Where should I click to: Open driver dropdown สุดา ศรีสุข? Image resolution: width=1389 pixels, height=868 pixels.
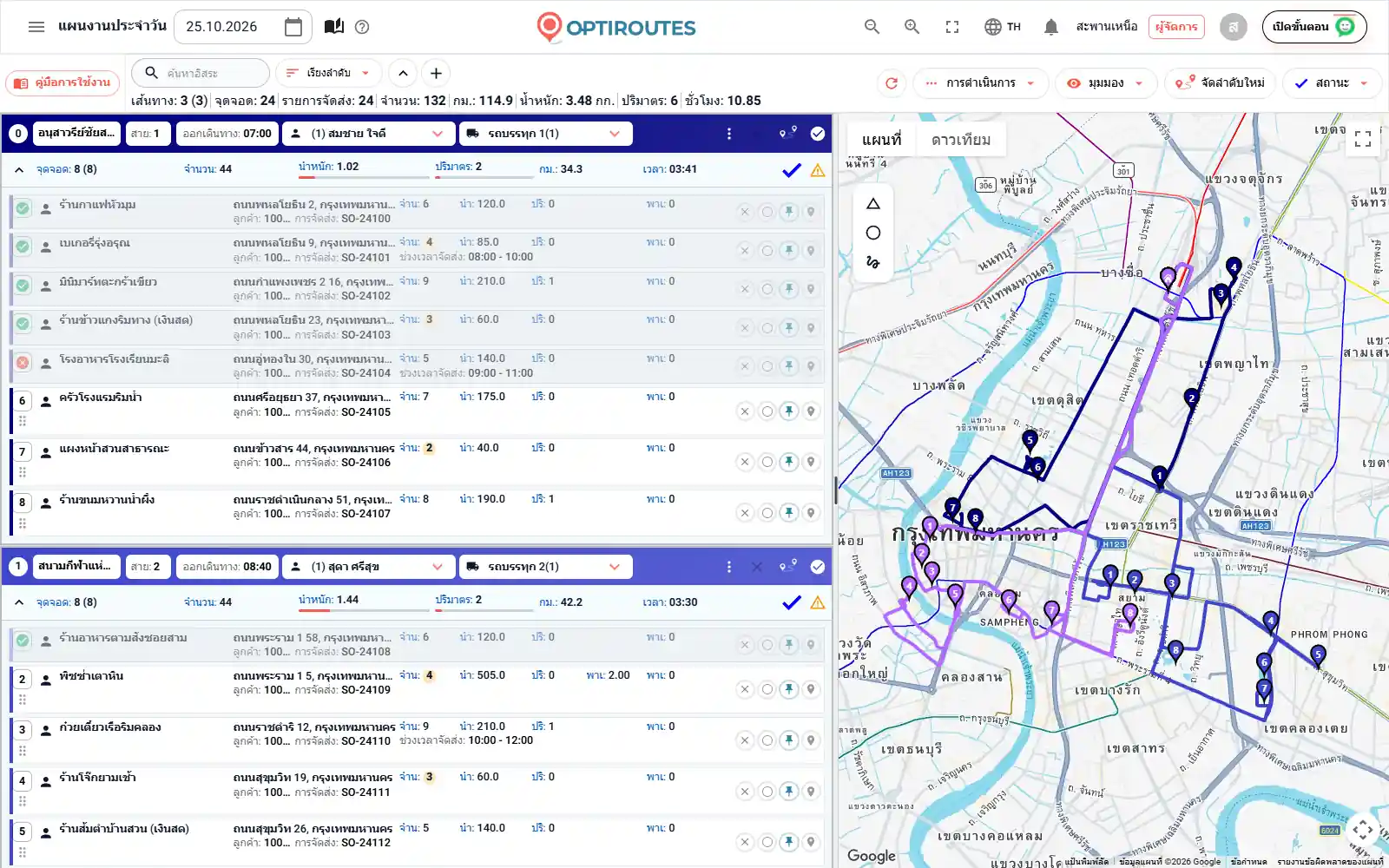pyautogui.click(x=368, y=567)
